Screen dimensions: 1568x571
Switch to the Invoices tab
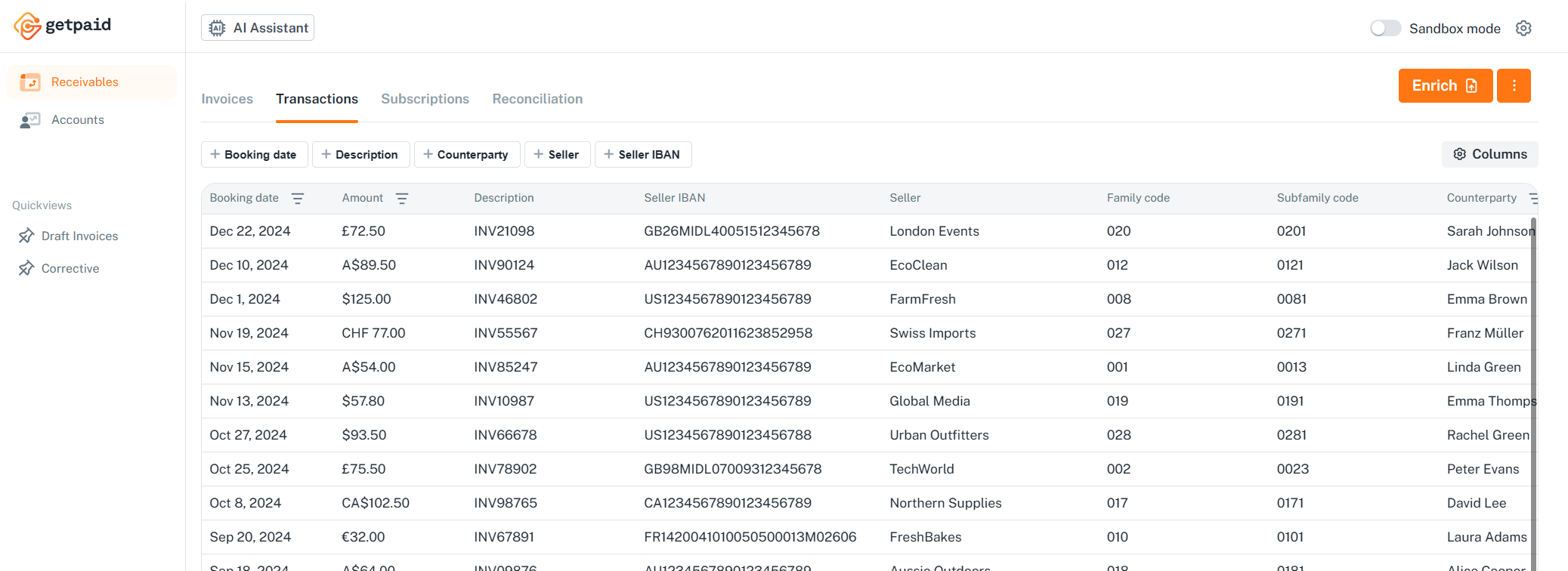tap(227, 99)
